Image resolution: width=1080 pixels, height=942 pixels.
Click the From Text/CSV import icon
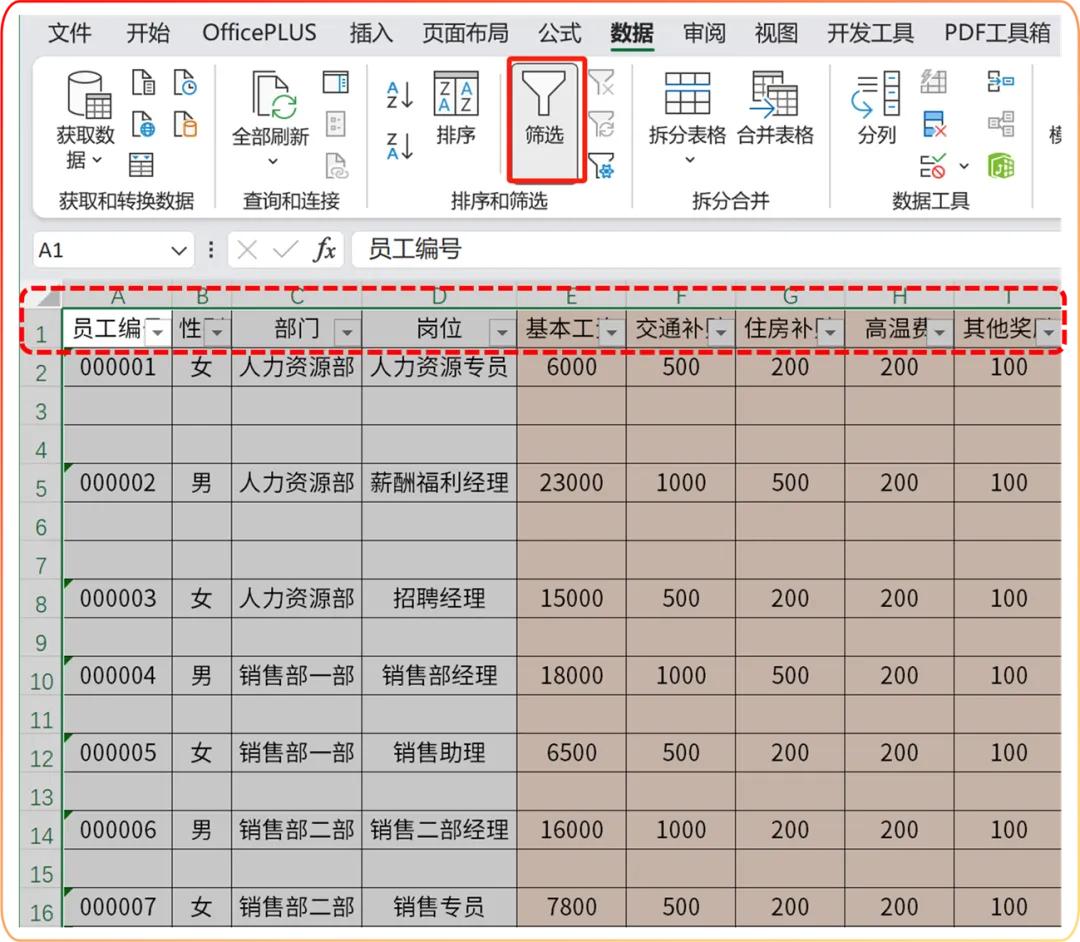click(143, 82)
